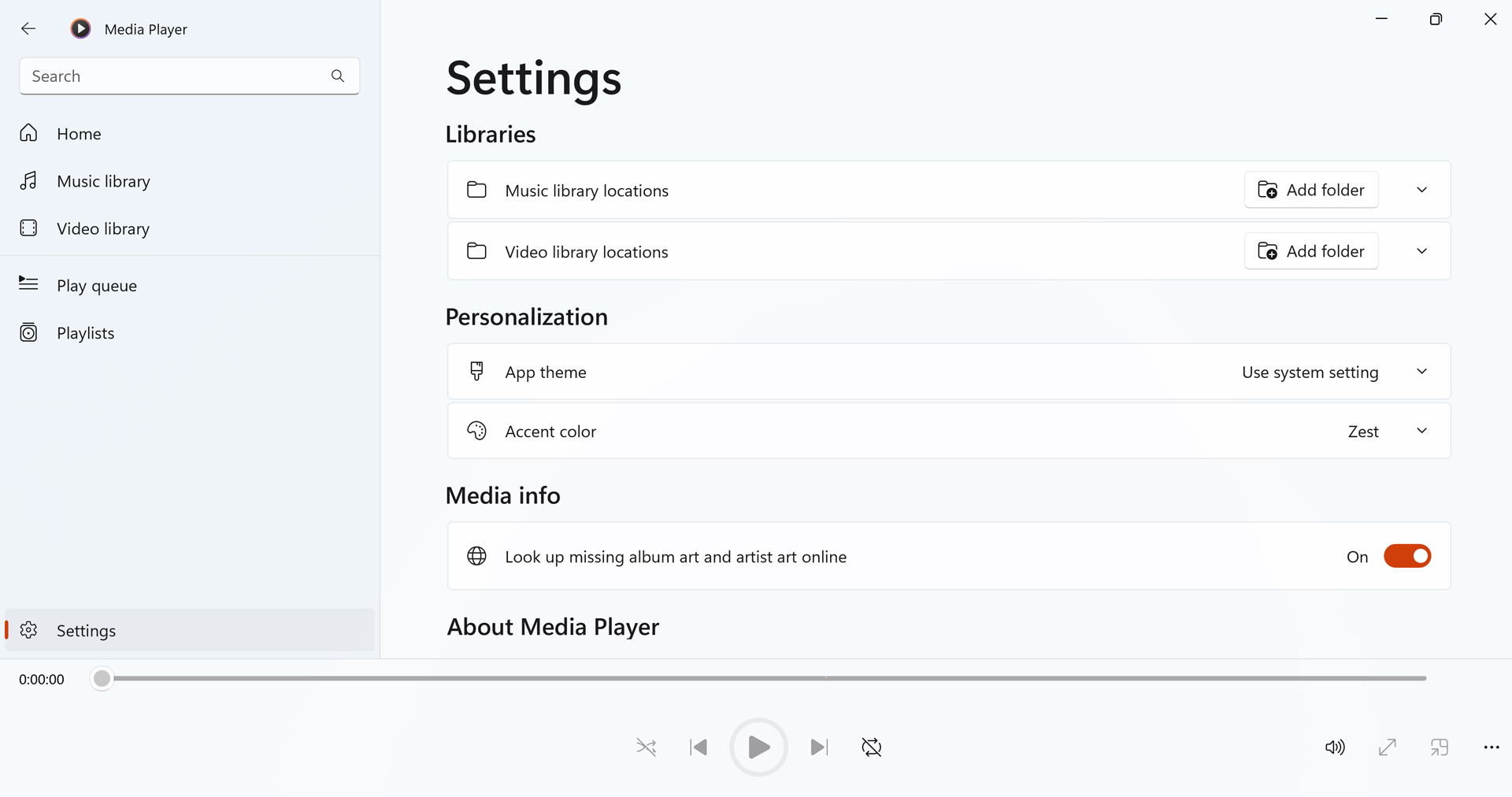Click the playback seek slider thumb
This screenshot has height=797, width=1512.
pos(102,678)
